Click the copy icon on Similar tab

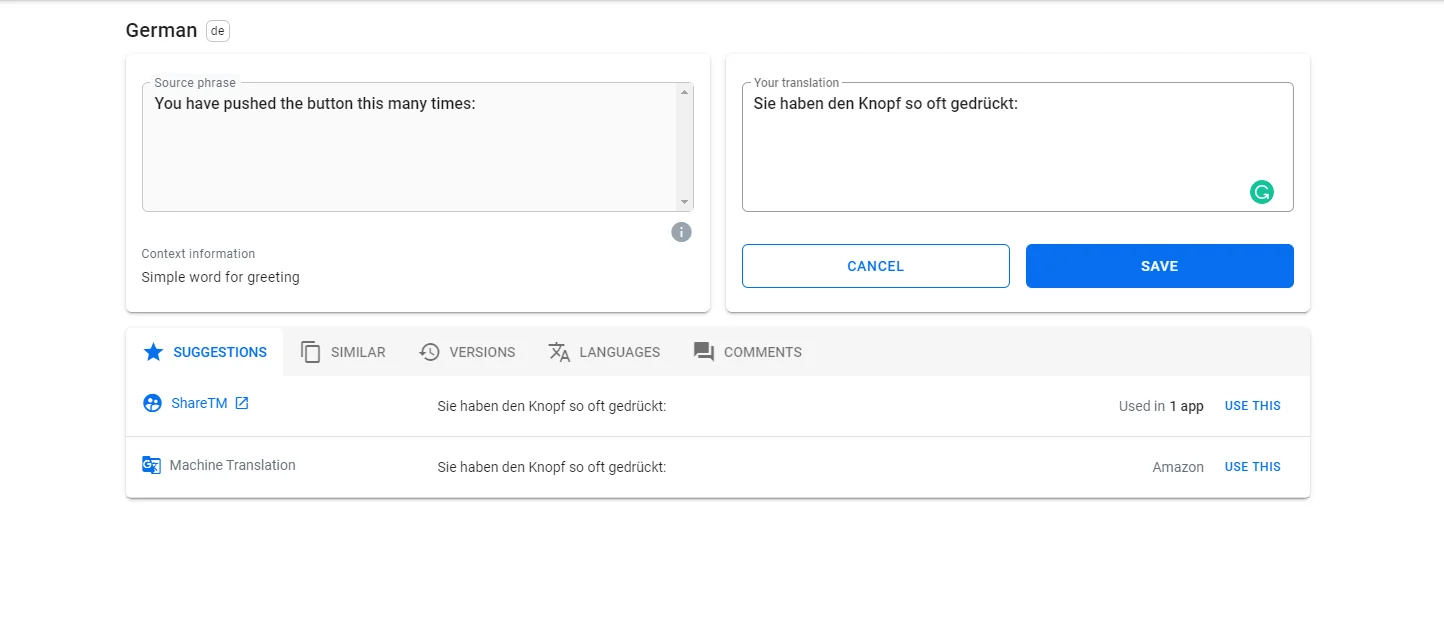pos(311,352)
